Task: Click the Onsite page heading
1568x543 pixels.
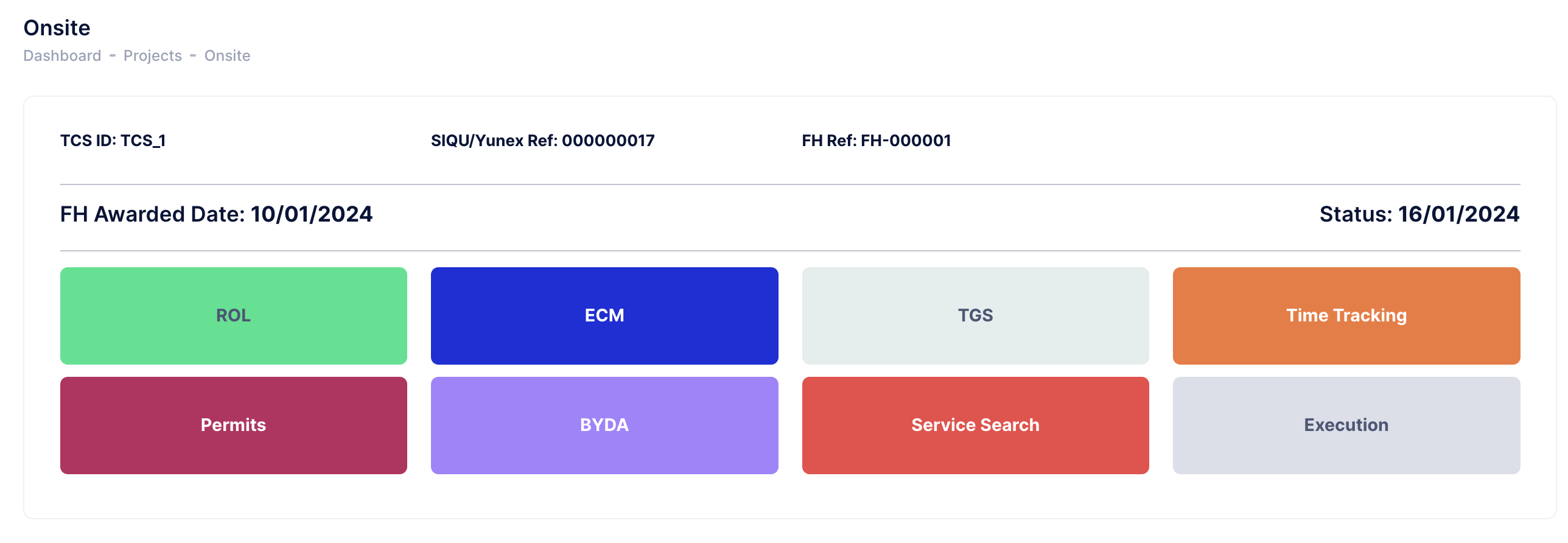Action: click(x=57, y=28)
